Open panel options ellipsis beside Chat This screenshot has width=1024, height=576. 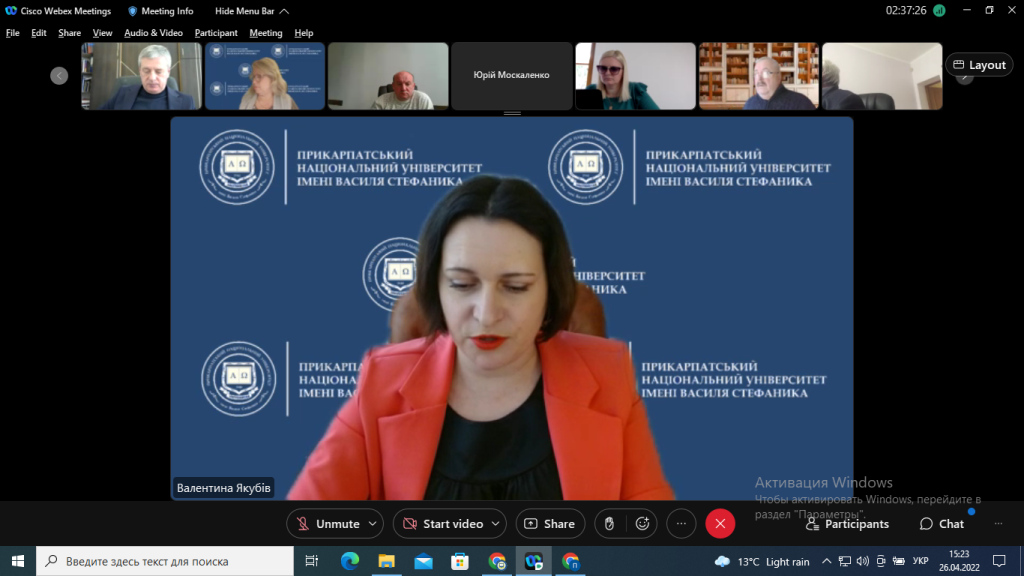pos(997,524)
